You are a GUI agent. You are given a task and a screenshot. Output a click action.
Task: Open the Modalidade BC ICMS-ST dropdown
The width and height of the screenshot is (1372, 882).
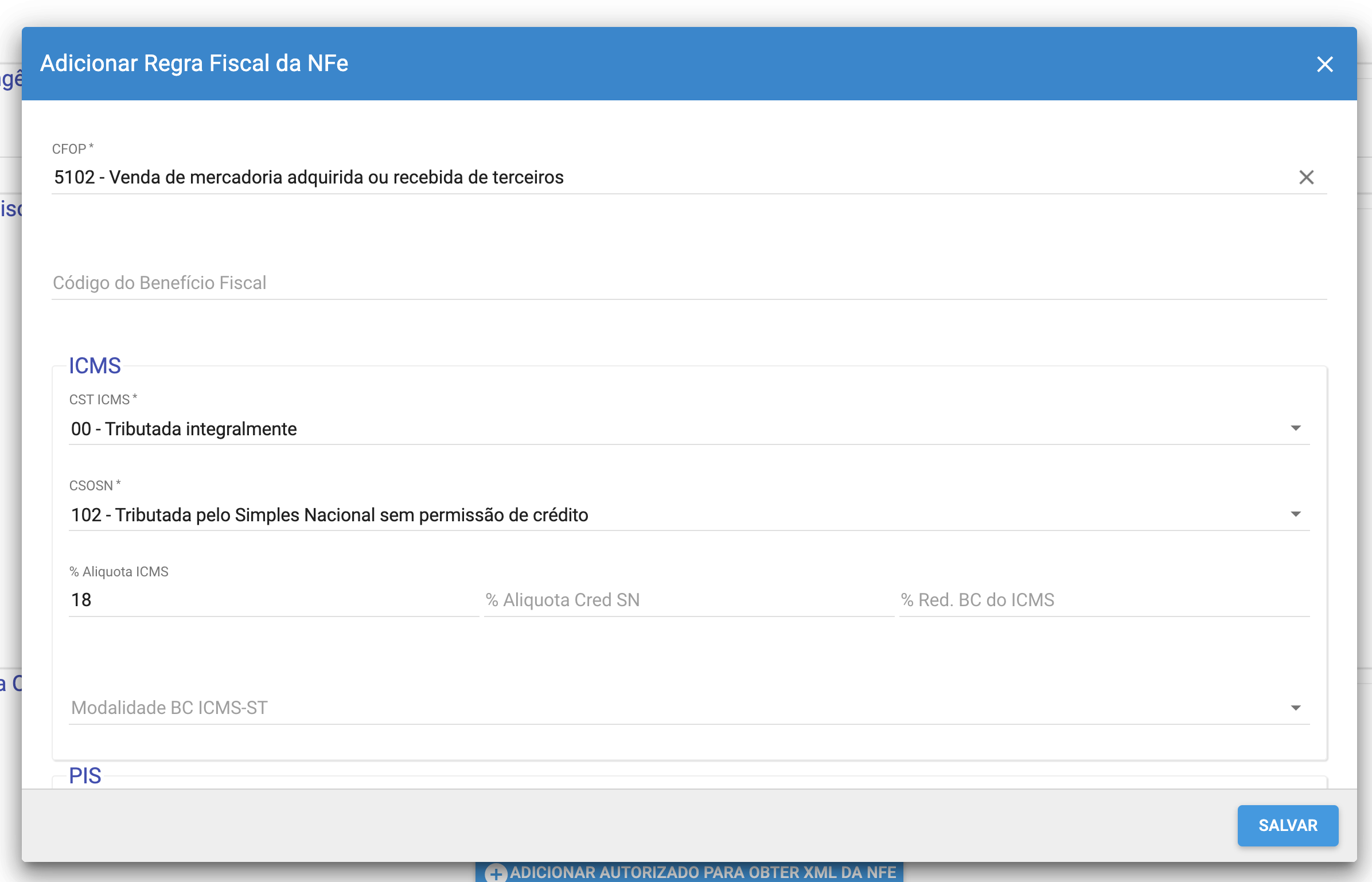click(x=689, y=708)
